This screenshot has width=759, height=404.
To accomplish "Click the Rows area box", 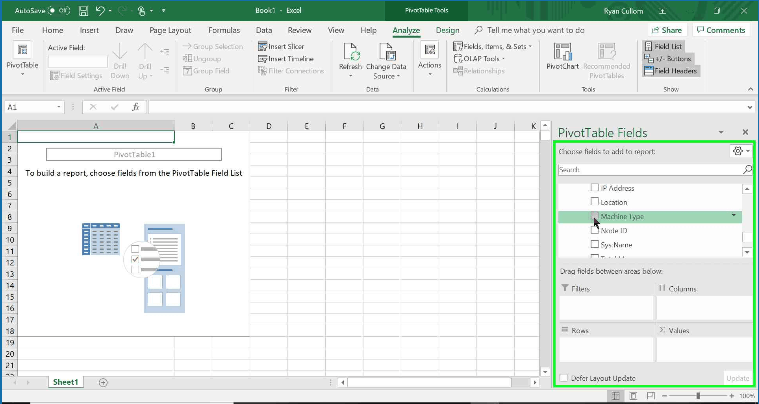I will pyautogui.click(x=607, y=350).
